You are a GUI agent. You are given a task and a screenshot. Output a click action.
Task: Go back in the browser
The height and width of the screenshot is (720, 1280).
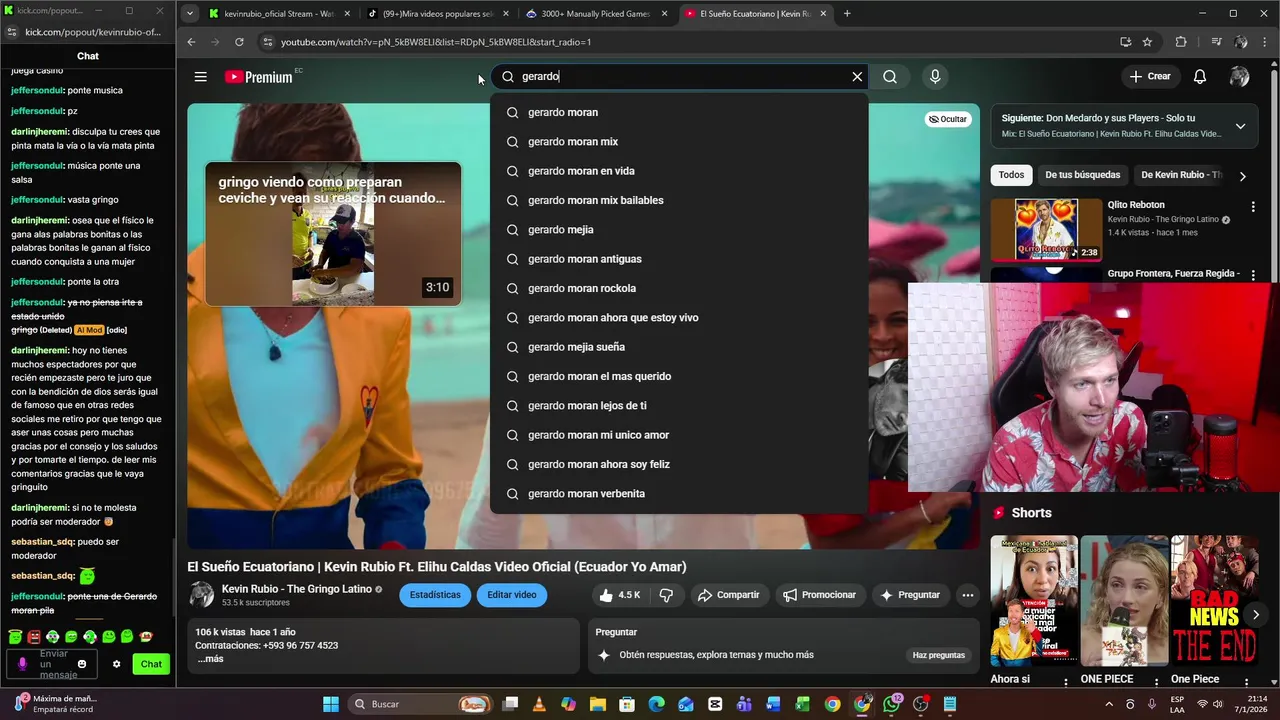pyautogui.click(x=191, y=42)
